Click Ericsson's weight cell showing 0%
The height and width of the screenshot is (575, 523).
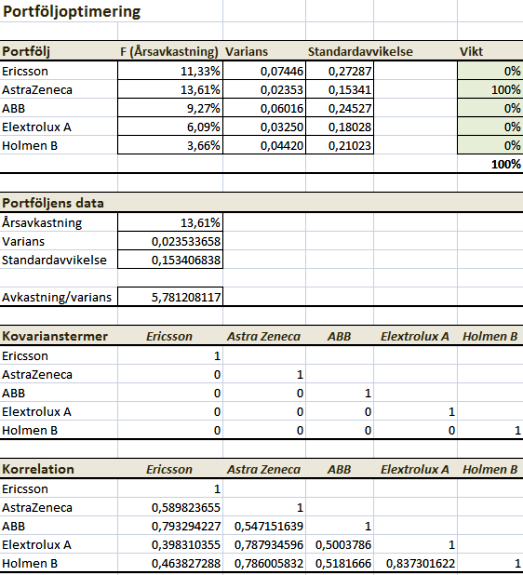click(x=490, y=71)
